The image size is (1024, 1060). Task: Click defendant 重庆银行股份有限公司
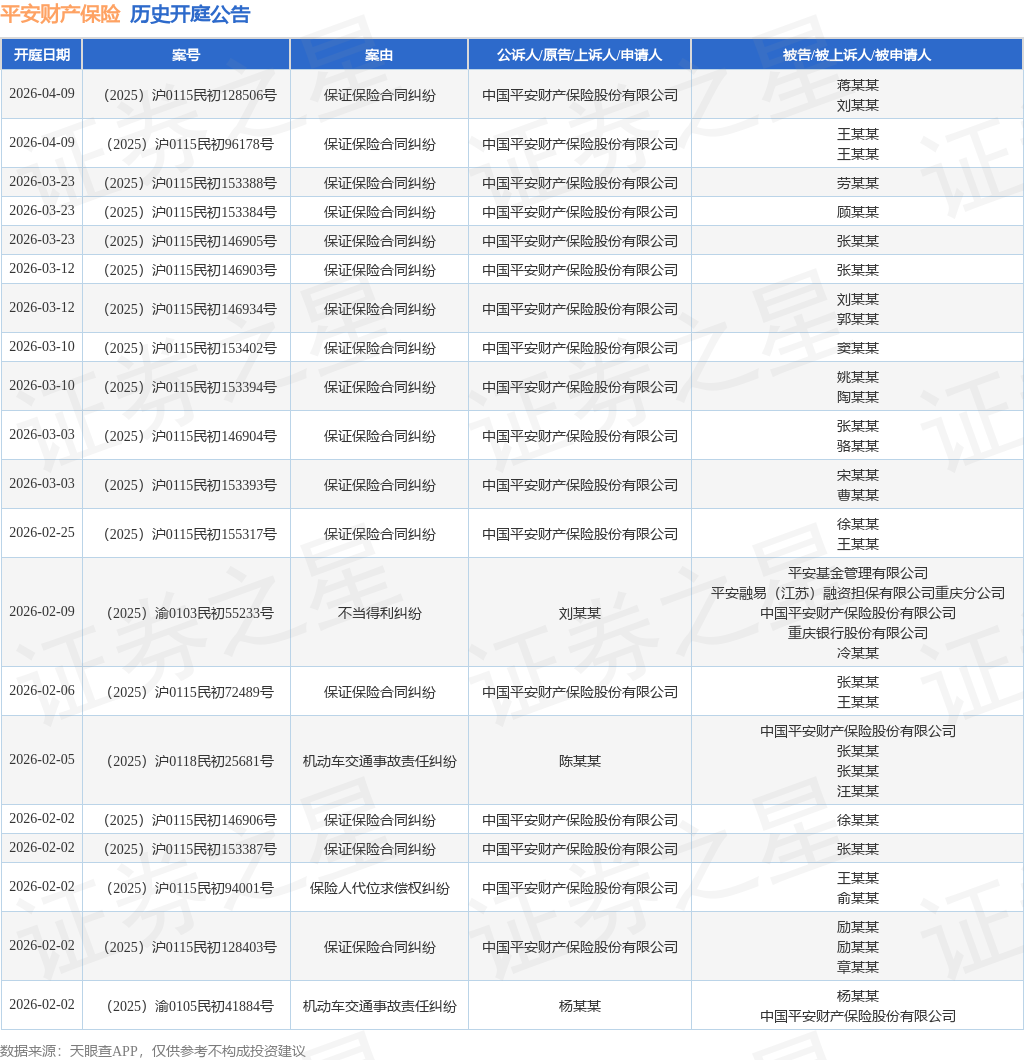click(858, 633)
